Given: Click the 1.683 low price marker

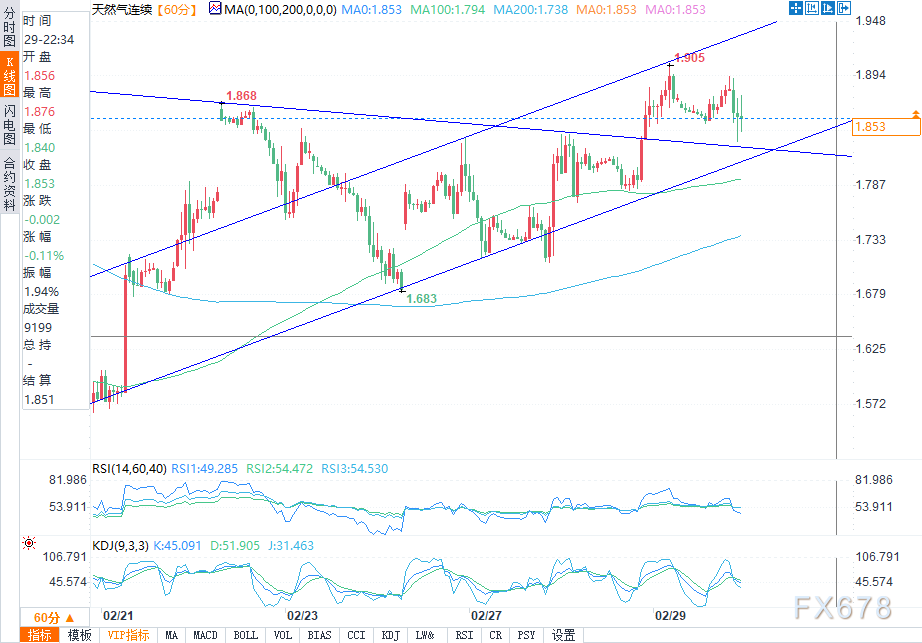Looking at the screenshot, I should coord(422,299).
